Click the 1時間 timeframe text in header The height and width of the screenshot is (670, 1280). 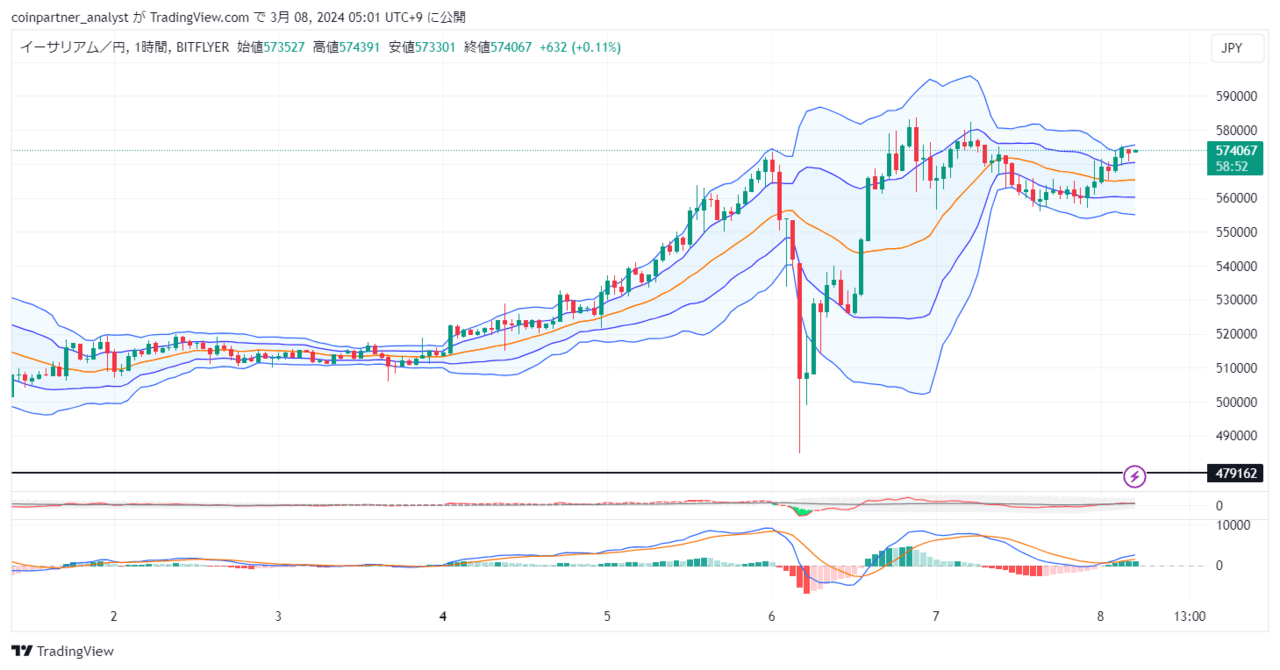150,47
